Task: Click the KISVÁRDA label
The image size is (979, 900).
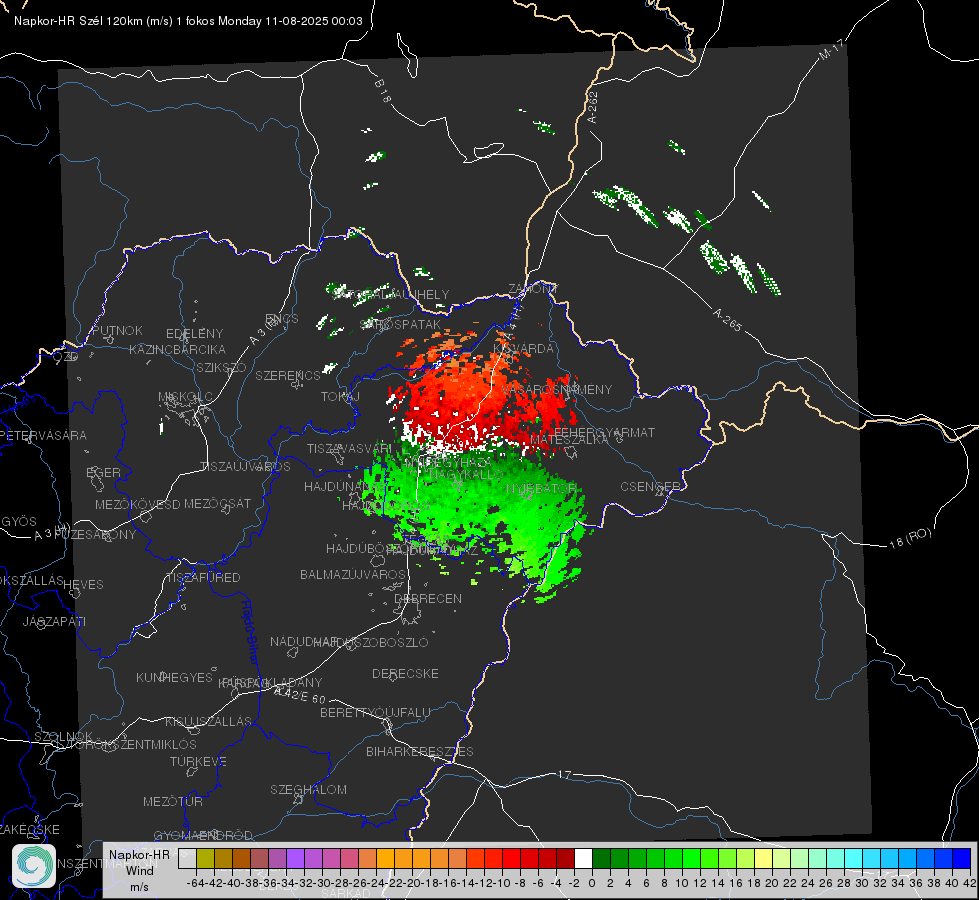Action: (523, 348)
